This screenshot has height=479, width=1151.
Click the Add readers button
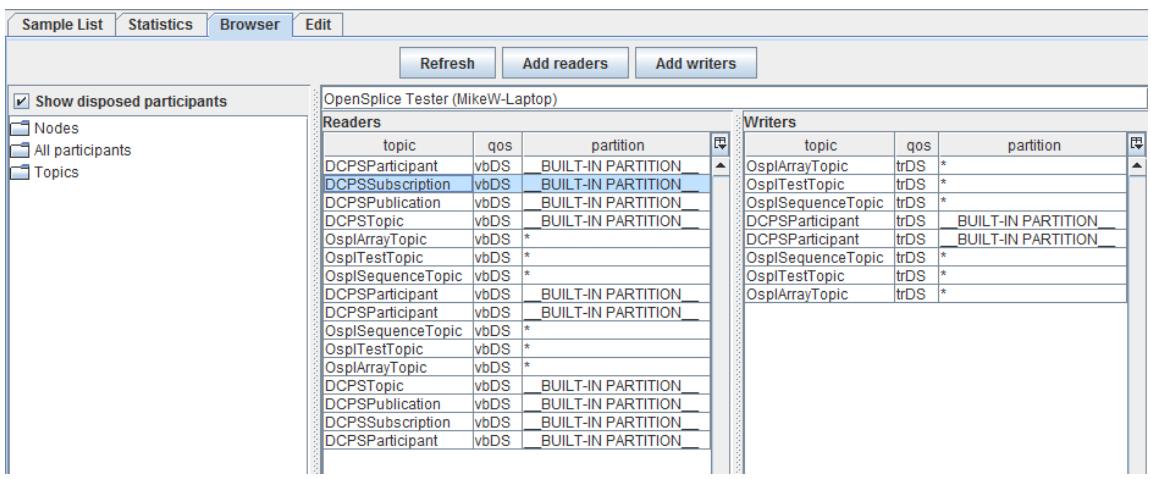click(x=565, y=63)
